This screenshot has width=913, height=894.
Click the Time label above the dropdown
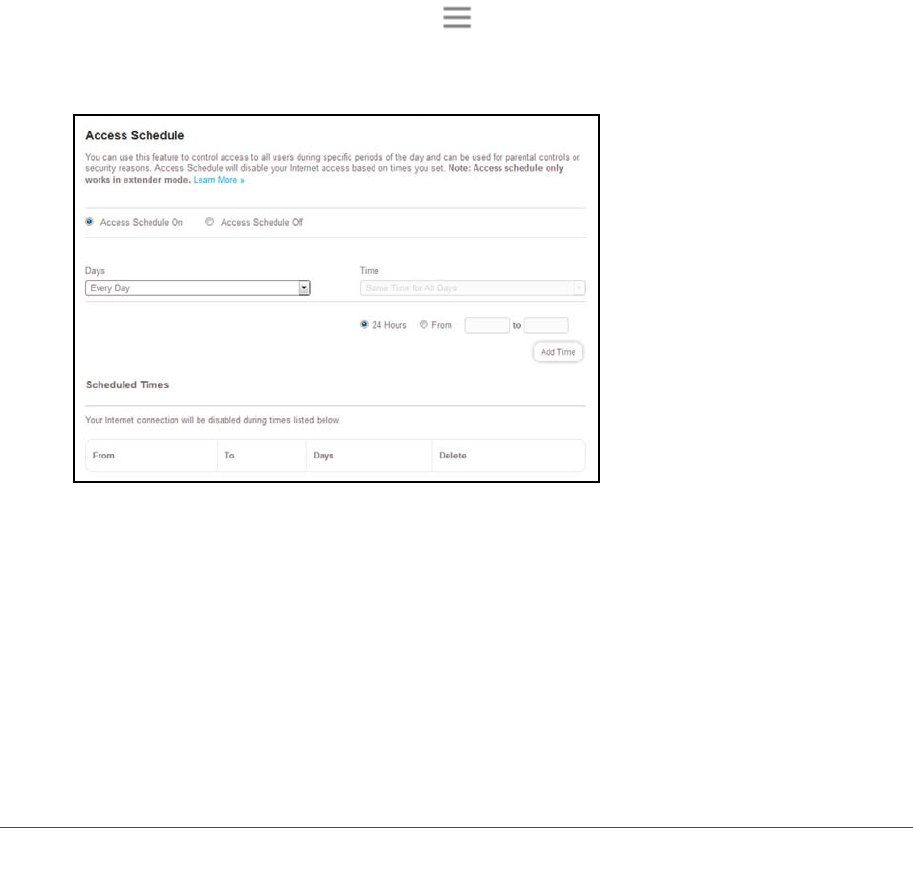369,271
